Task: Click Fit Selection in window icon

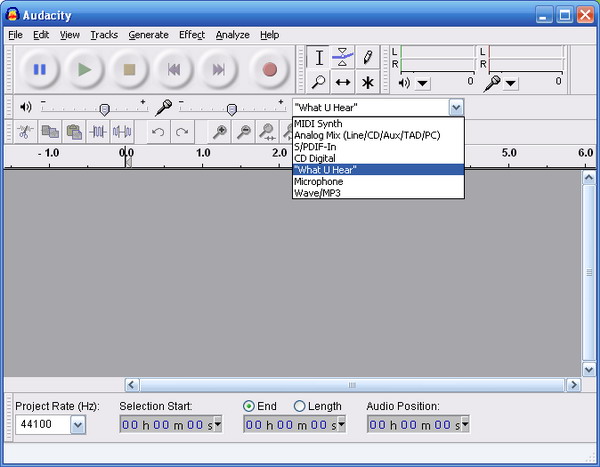Action: coord(267,132)
